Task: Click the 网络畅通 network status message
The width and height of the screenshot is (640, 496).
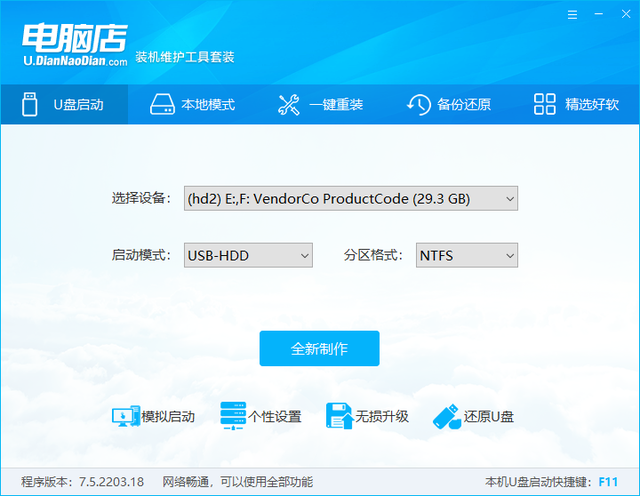Action: 238,482
